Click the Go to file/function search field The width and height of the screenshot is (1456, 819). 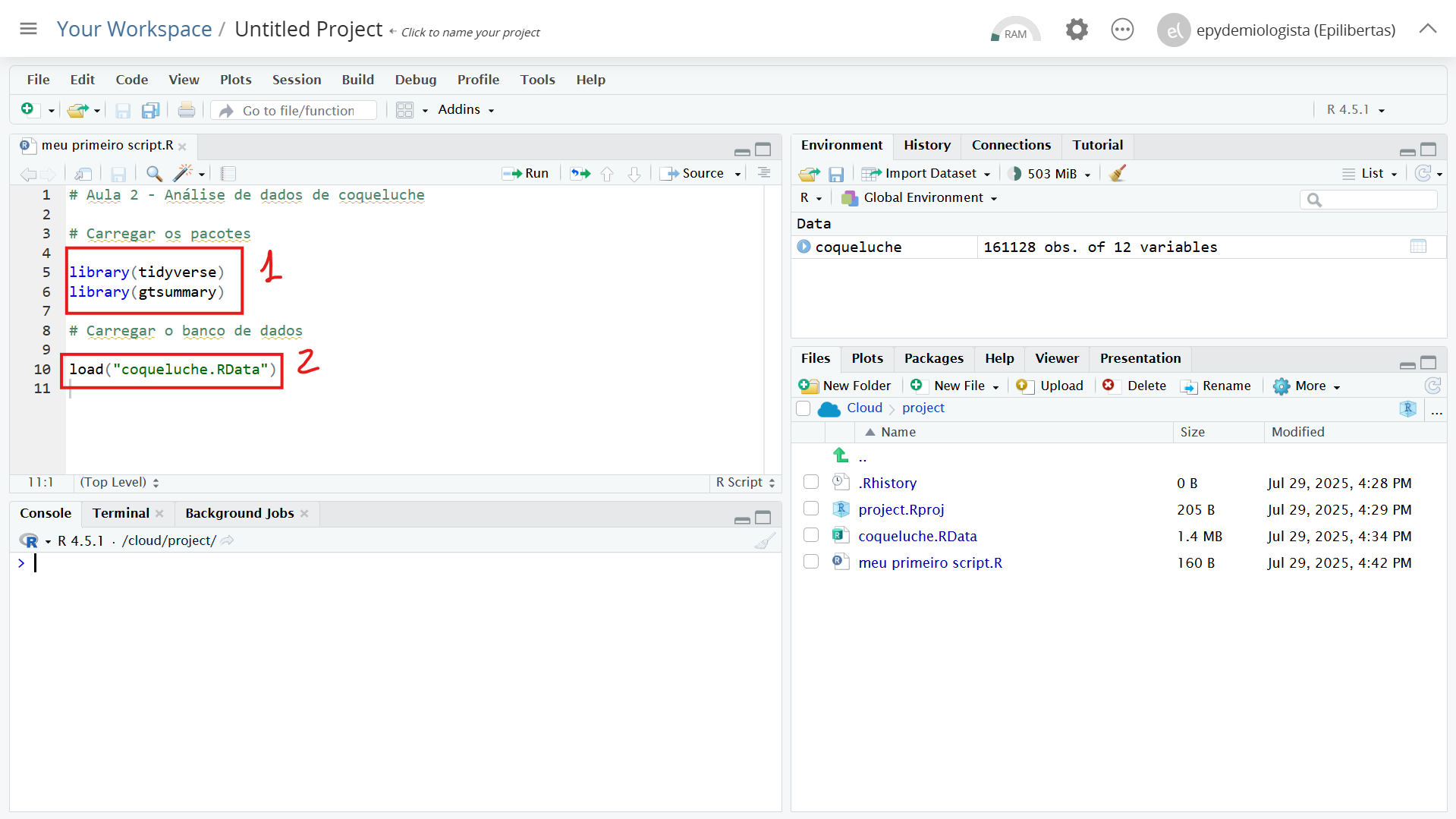pyautogui.click(x=298, y=111)
